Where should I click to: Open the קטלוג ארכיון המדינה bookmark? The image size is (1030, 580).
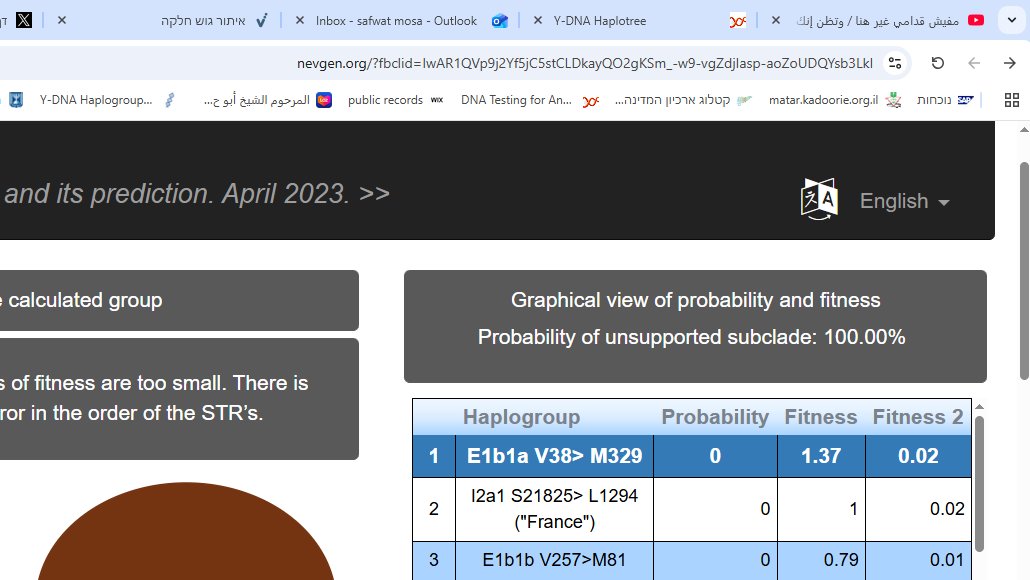683,100
